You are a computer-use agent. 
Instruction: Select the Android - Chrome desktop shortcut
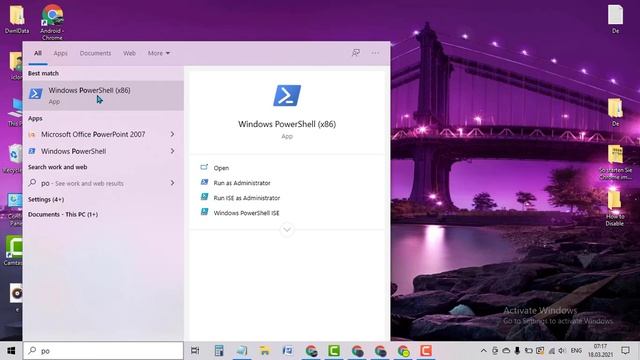(x=52, y=22)
